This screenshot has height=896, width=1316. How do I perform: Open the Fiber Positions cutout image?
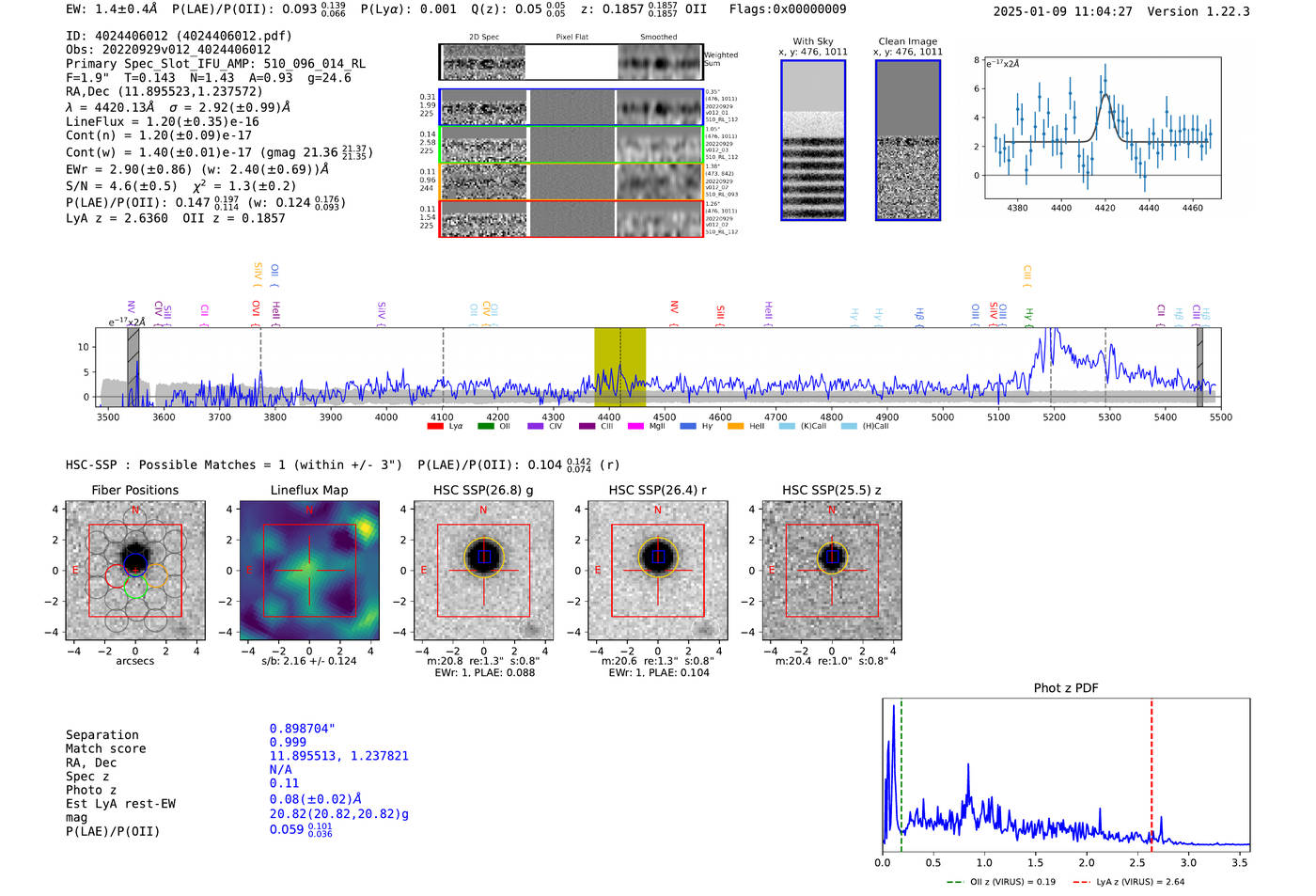[x=135, y=570]
